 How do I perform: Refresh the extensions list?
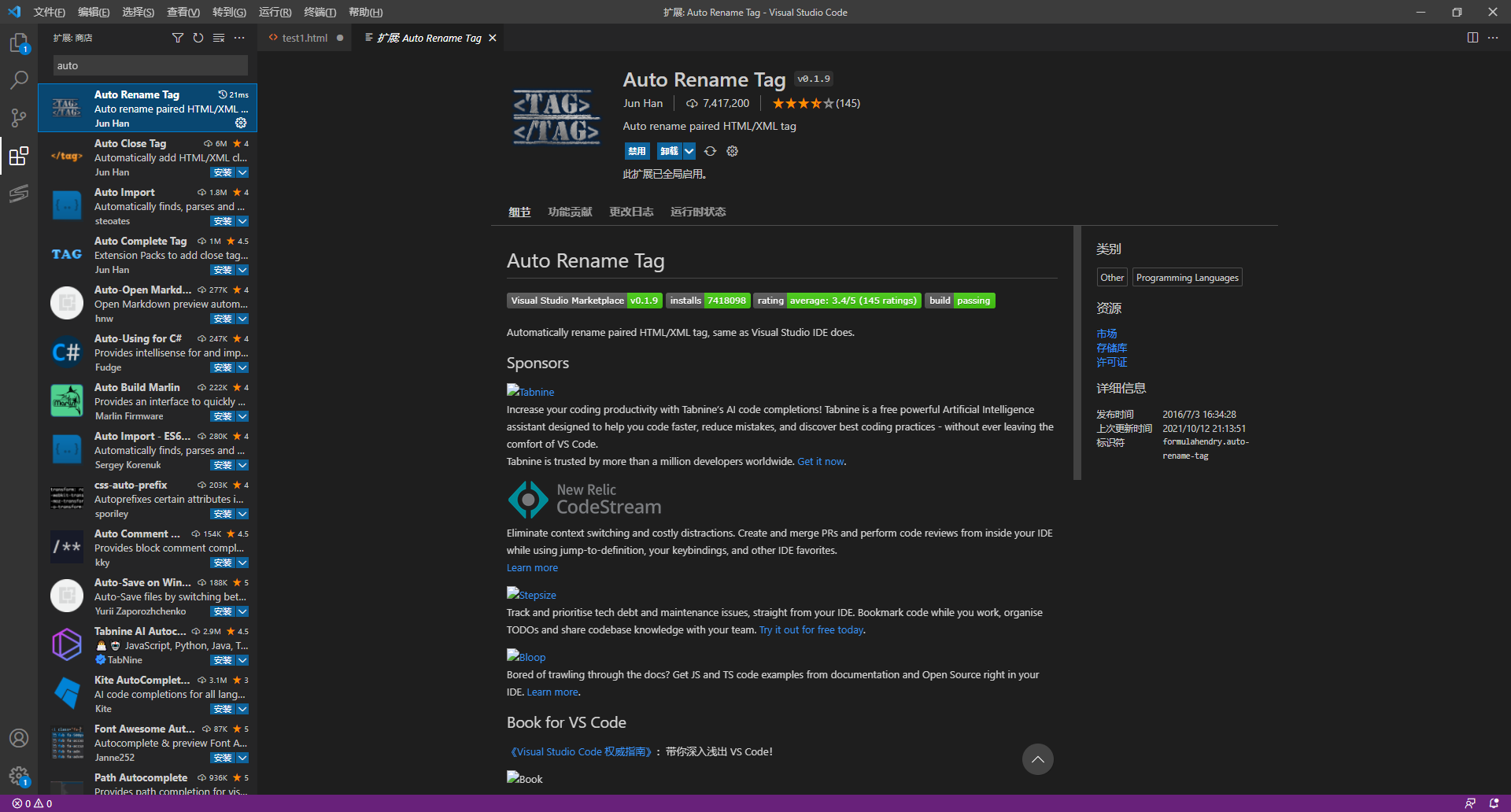(198, 38)
